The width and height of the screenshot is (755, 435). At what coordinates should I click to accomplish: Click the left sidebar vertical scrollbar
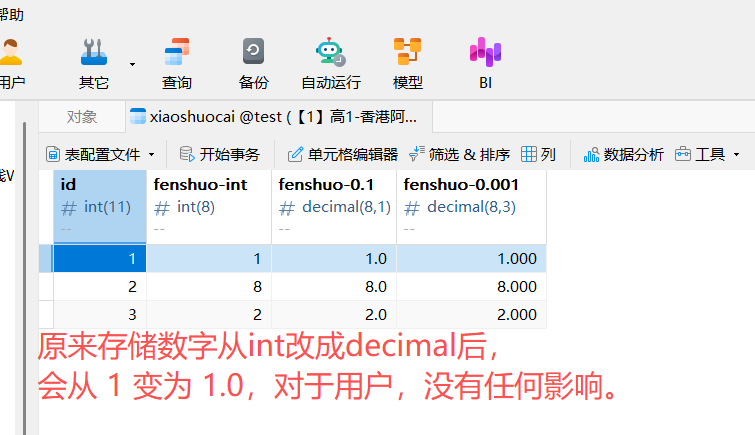25,278
